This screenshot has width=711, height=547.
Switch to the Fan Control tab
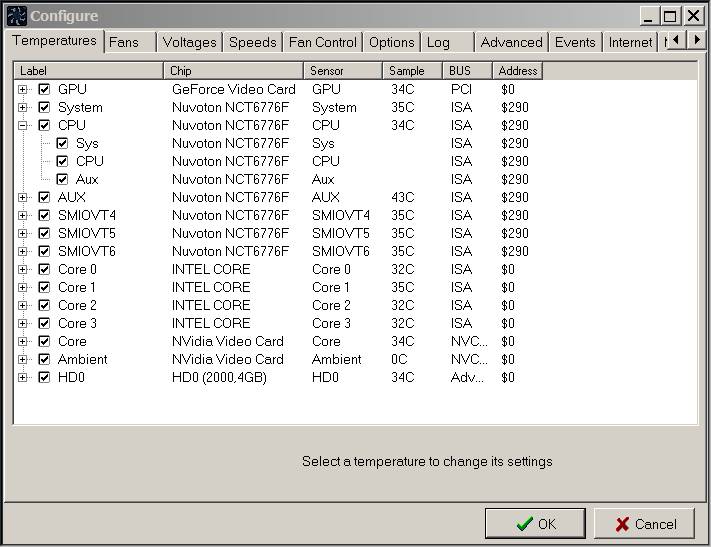[322, 42]
